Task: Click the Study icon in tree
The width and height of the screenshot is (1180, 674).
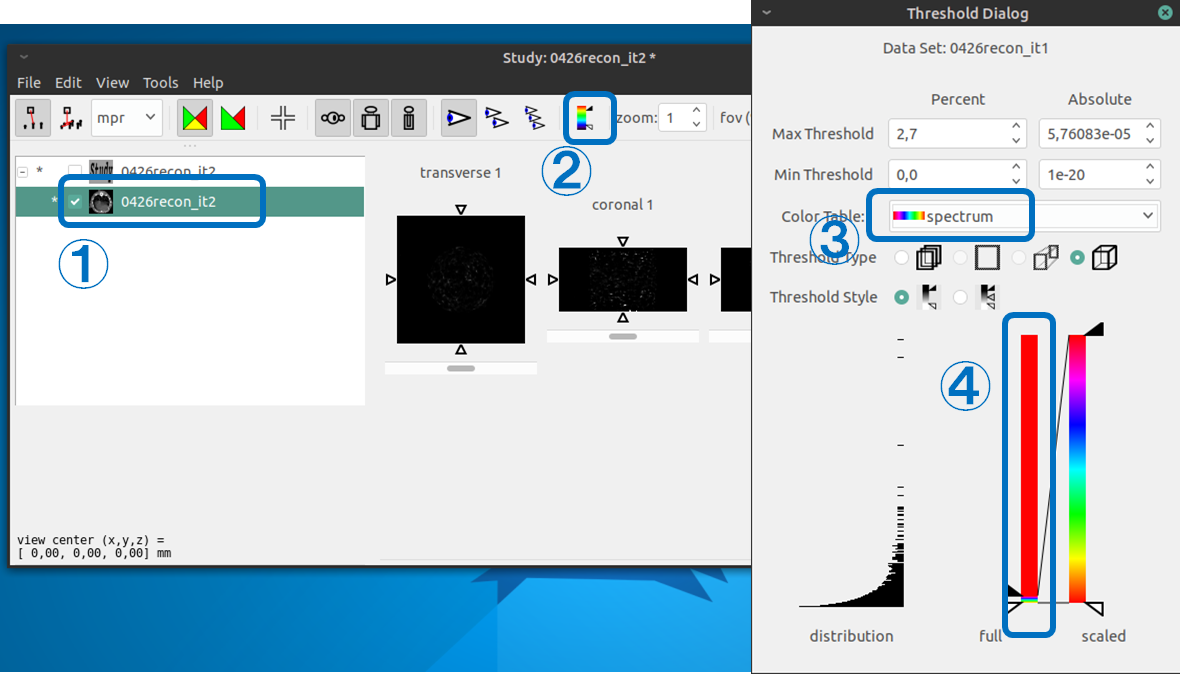Action: click(101, 171)
